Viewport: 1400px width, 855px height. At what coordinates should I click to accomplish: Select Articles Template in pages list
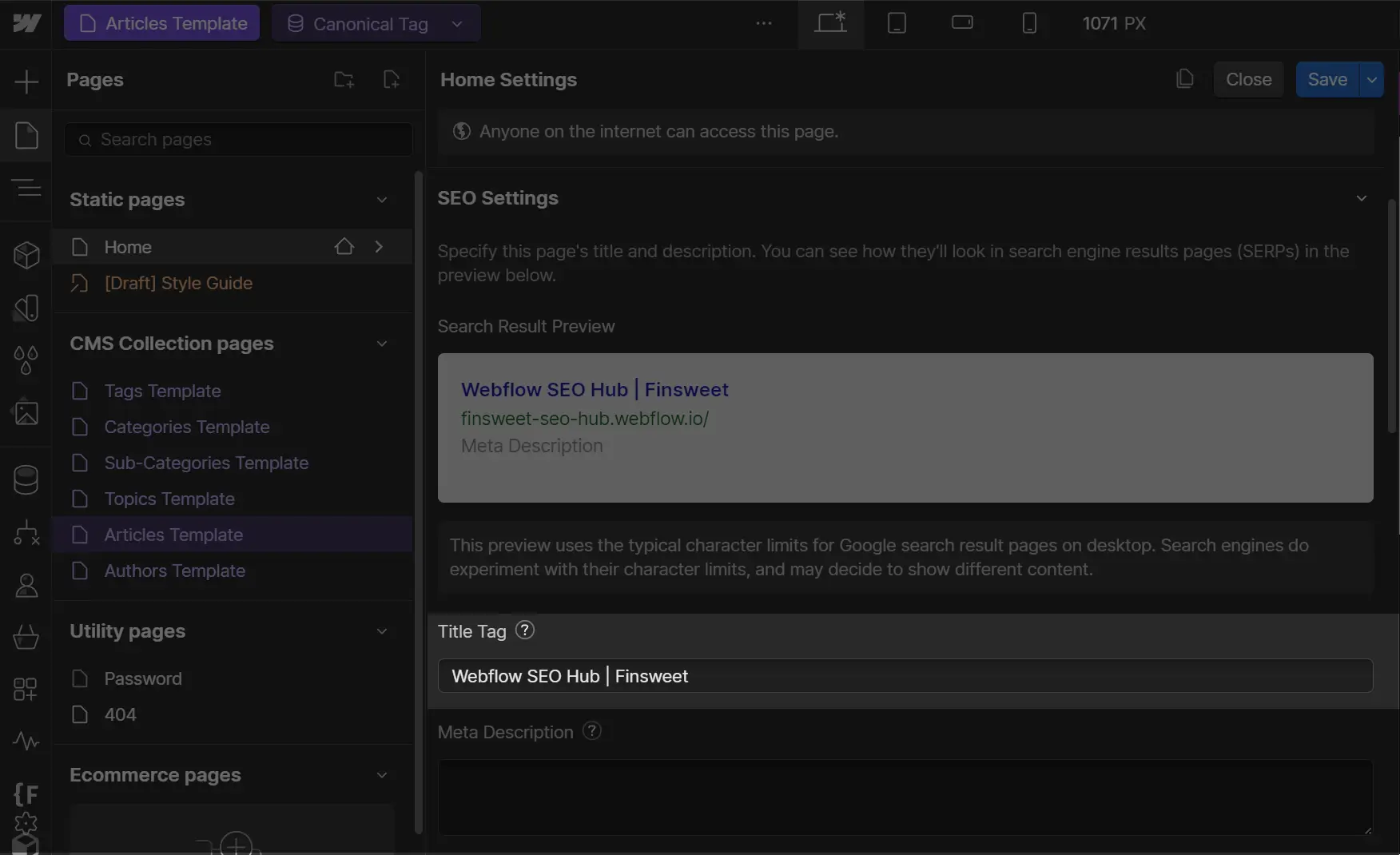(x=233, y=535)
